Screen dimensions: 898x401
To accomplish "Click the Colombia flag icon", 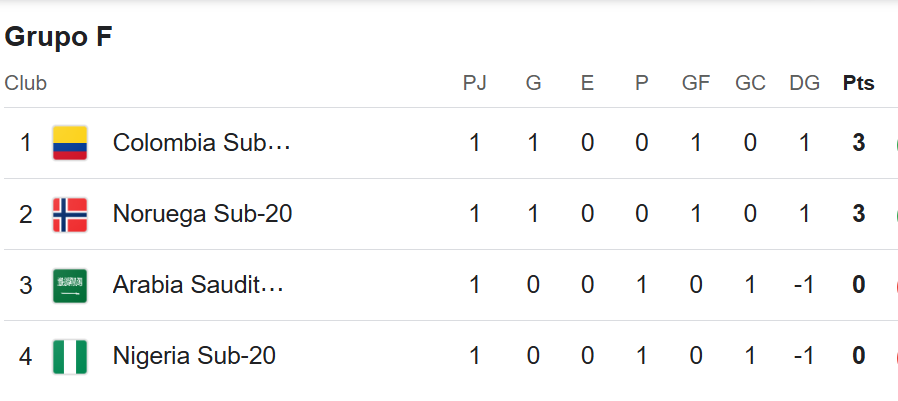I will (x=70, y=143).
